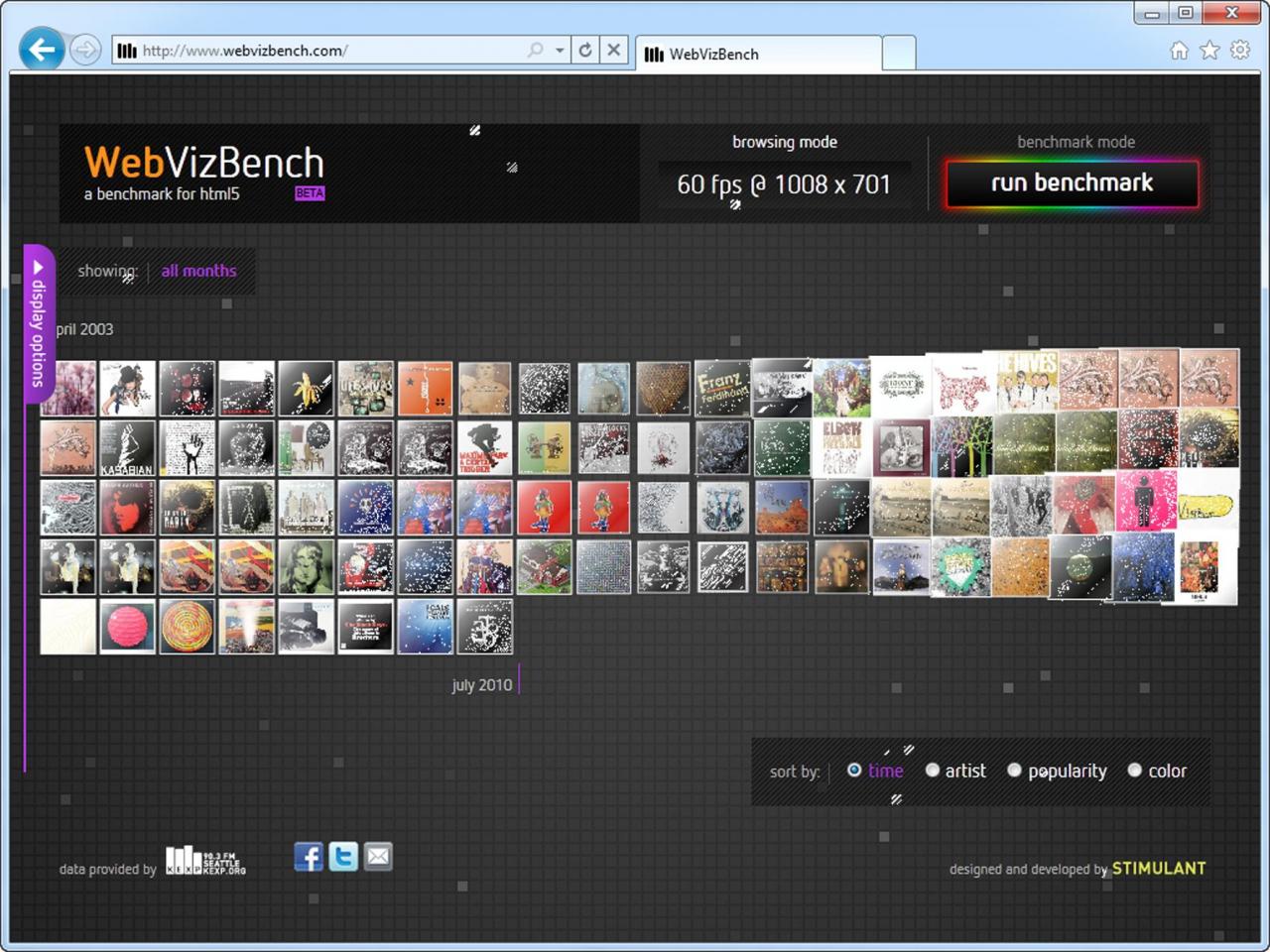Click the all months filter
1270x952 pixels.
pos(198,271)
